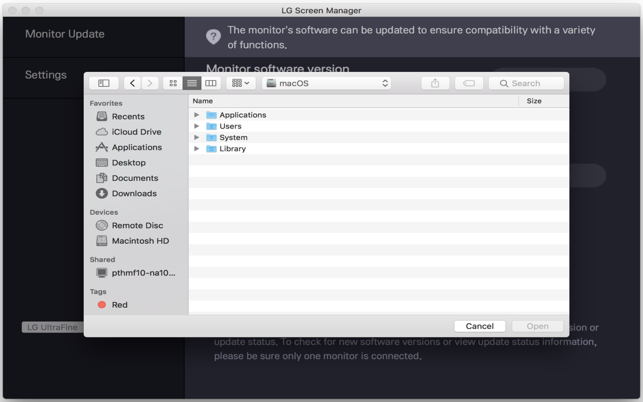Viewport: 643px width, 402px height.
Task: Select the Applications folder row
Action: pyautogui.click(x=379, y=115)
